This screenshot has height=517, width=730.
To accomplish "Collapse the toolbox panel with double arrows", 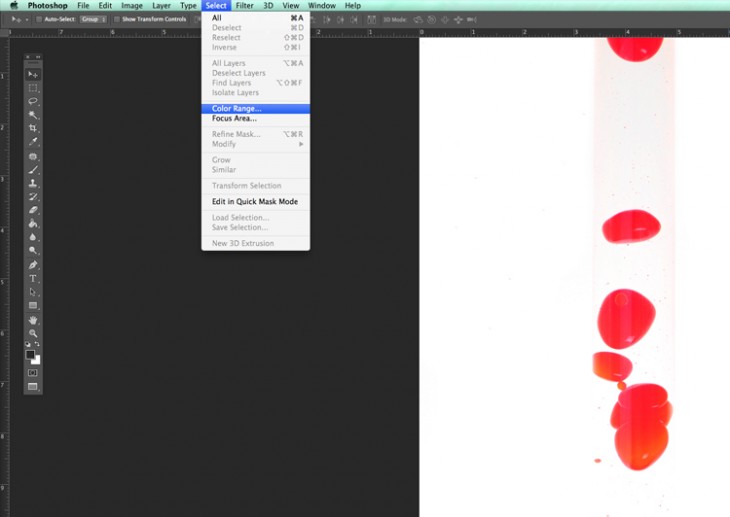I will (x=38, y=57).
